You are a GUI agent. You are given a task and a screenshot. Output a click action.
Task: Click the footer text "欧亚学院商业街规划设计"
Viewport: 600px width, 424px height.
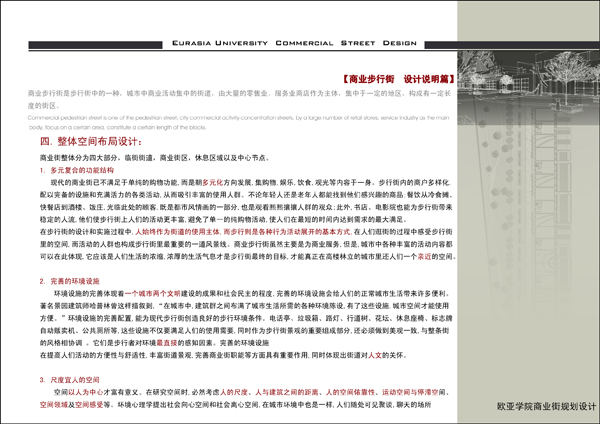click(x=546, y=406)
